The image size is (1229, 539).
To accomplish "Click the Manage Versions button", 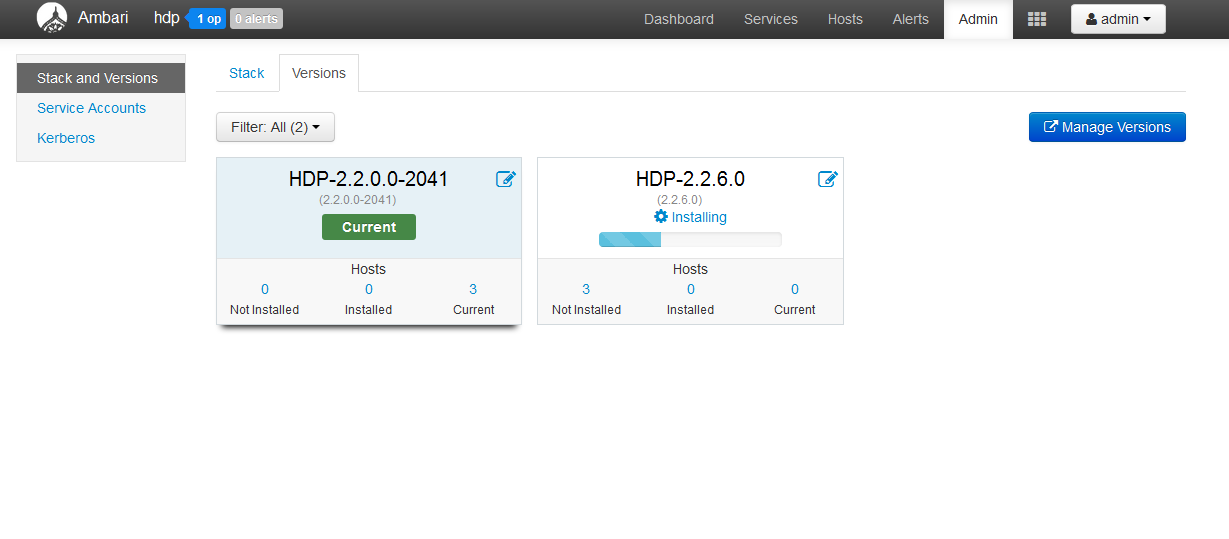I will pos(1107,127).
